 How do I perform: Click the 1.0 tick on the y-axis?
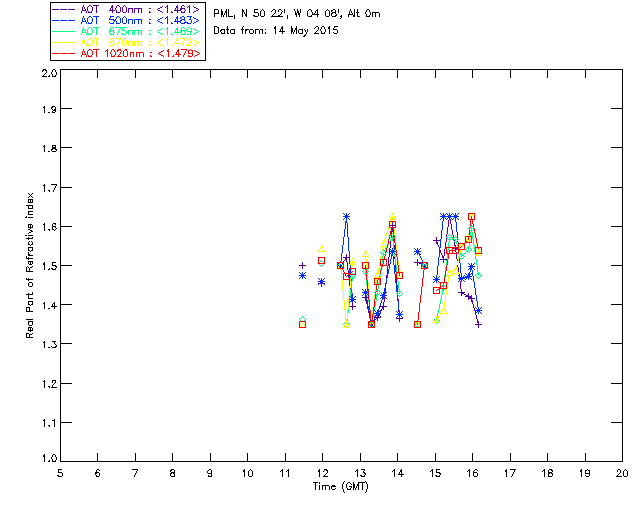[x=47, y=461]
